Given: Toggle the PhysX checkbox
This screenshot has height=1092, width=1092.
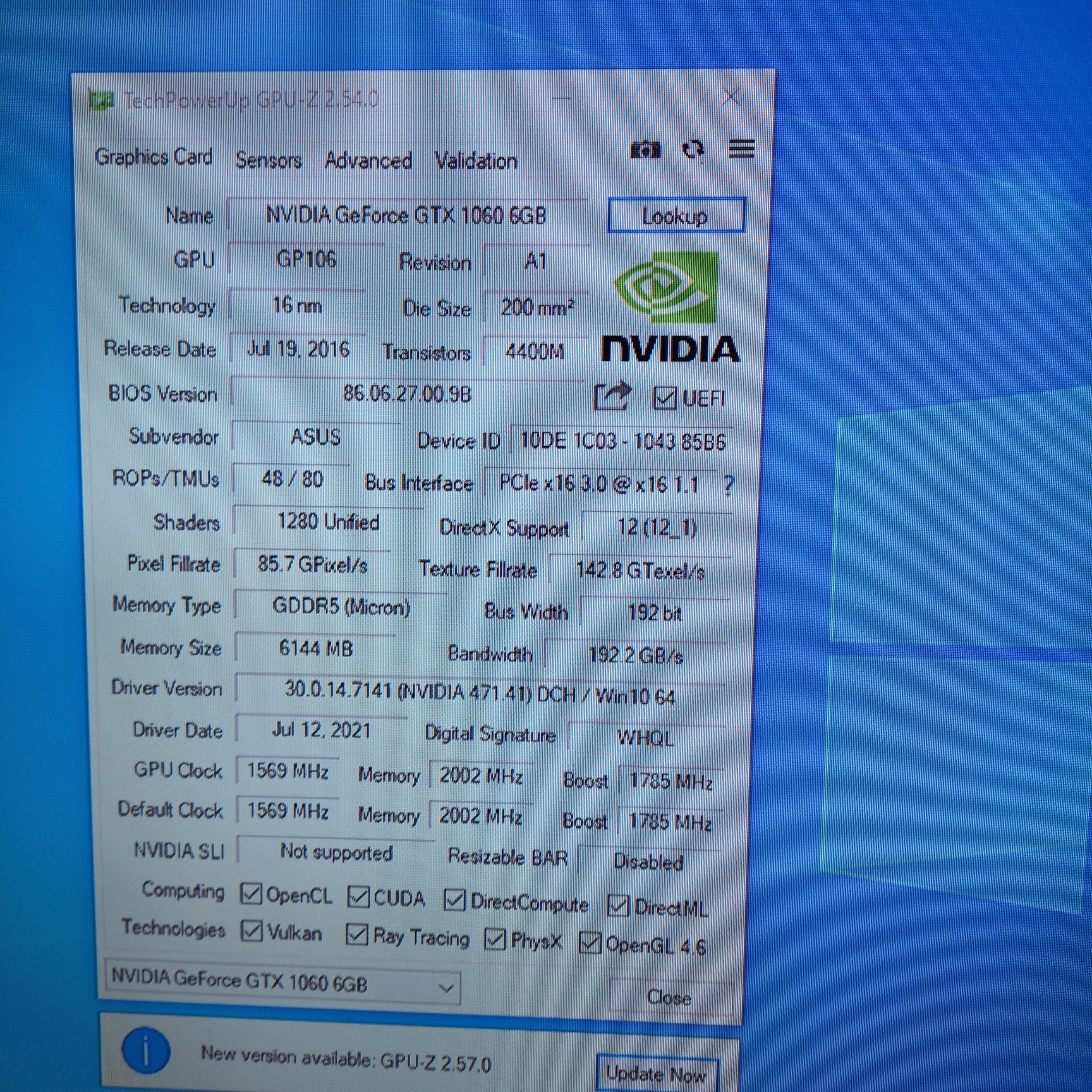Looking at the screenshot, I should (x=494, y=939).
